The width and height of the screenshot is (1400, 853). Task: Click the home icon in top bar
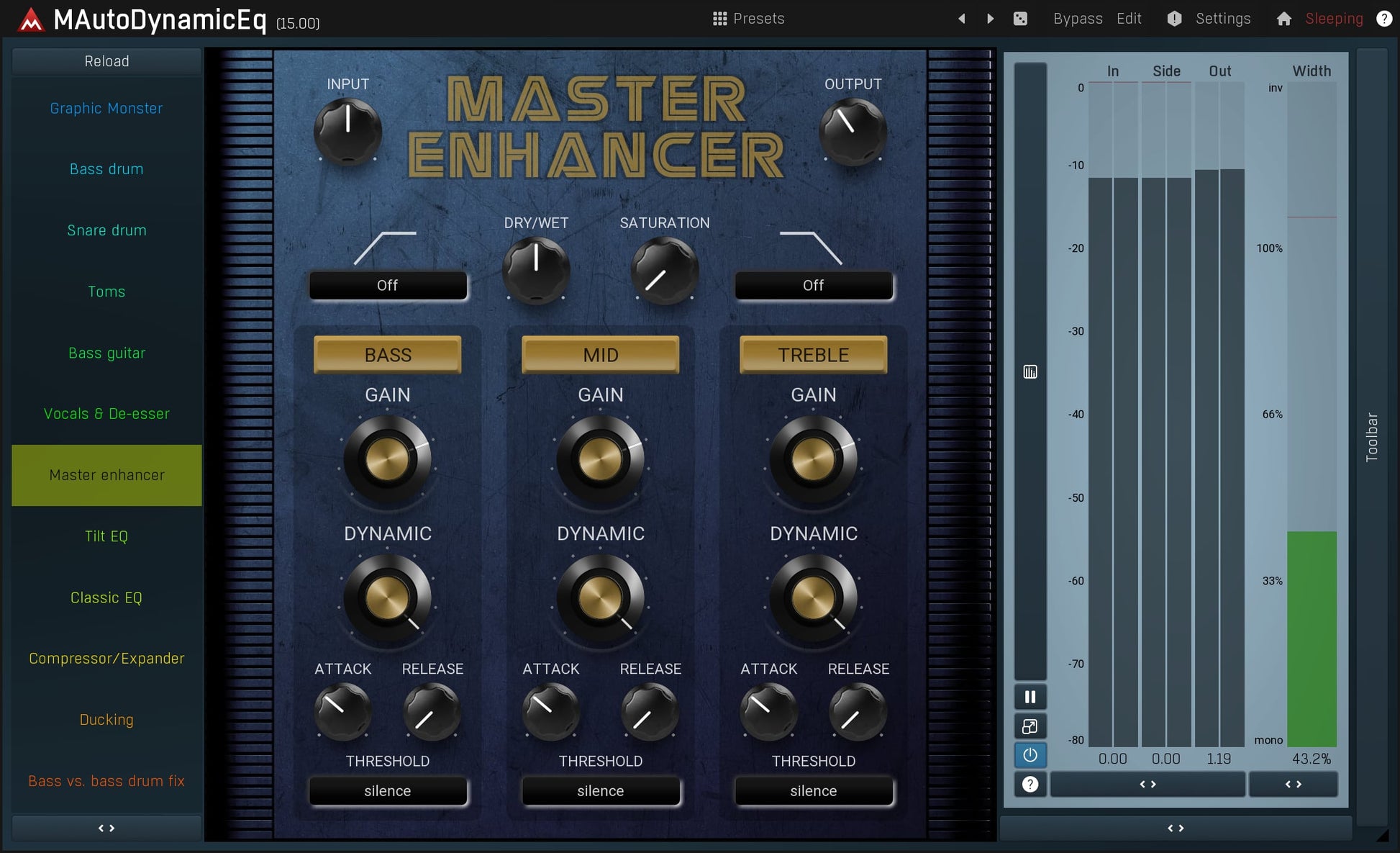(x=1283, y=19)
